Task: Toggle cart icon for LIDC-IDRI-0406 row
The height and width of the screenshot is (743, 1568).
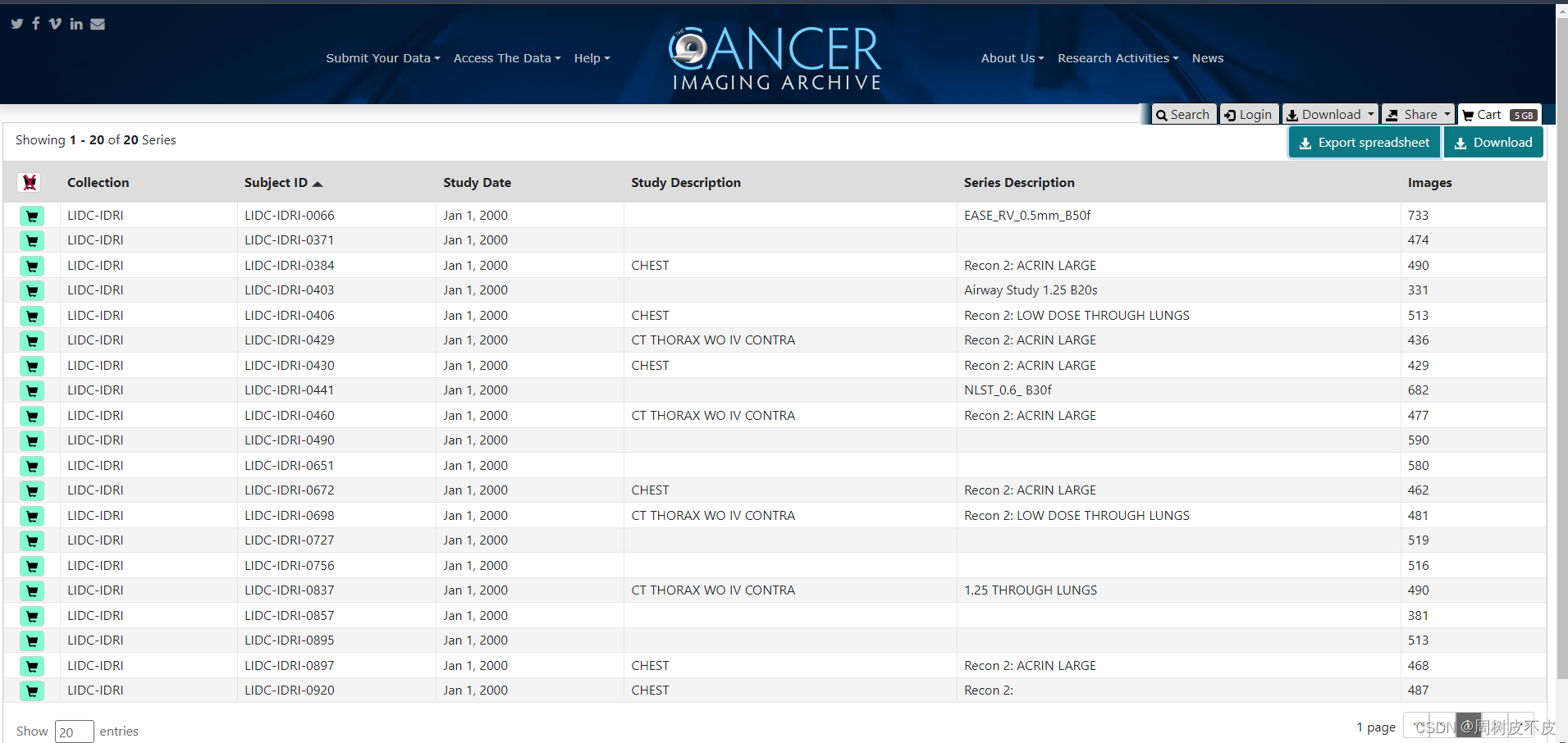Action: (32, 316)
